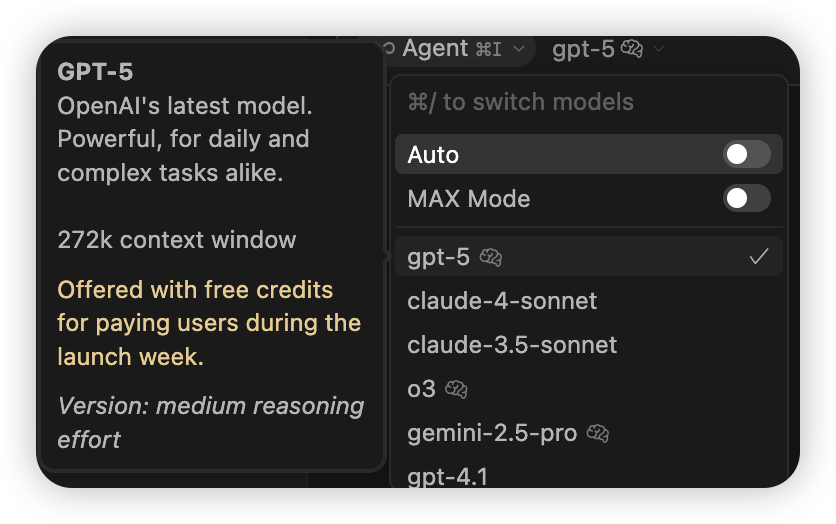Select the gpt-4.1 model
836x524 pixels.
(x=447, y=477)
